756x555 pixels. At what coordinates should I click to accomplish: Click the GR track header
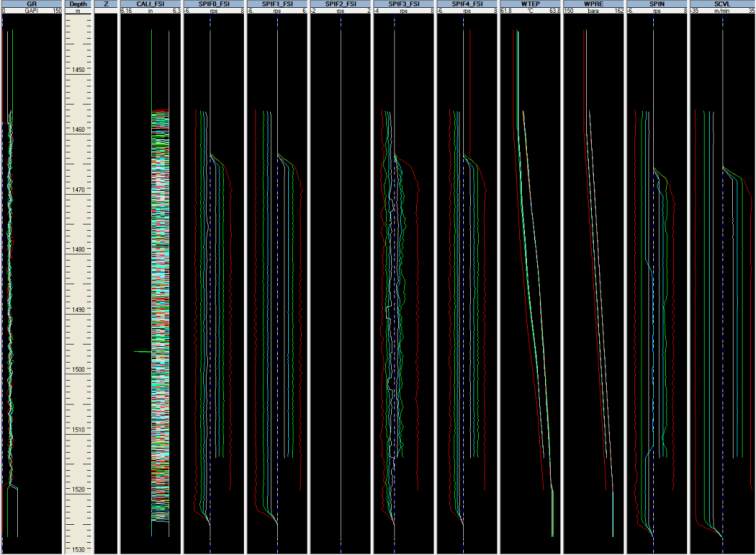click(x=31, y=4)
